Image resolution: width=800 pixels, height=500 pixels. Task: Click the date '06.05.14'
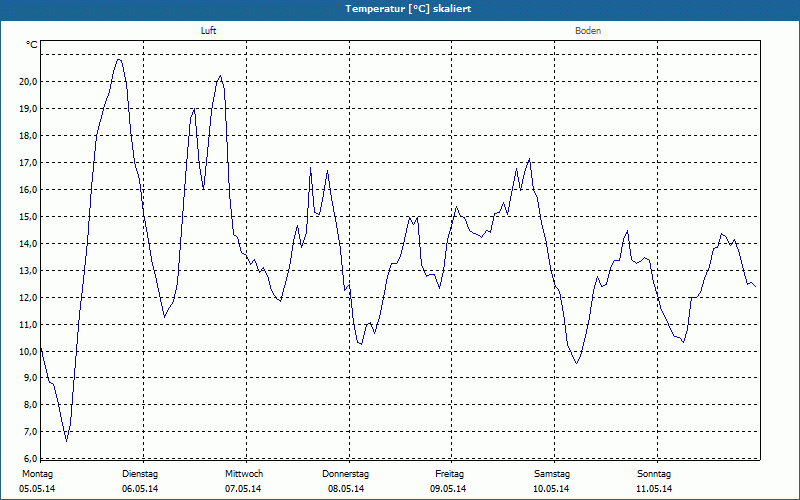pyautogui.click(x=140, y=489)
